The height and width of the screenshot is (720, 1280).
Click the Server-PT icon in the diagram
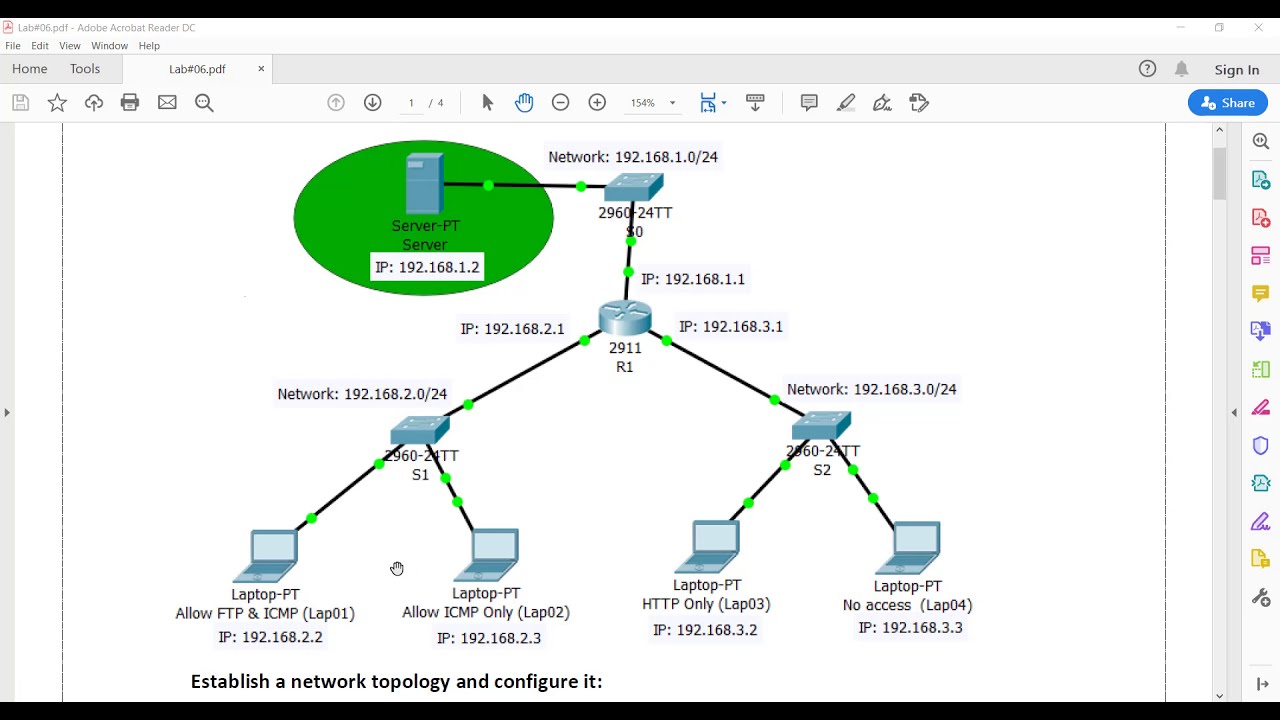pyautogui.click(x=425, y=183)
